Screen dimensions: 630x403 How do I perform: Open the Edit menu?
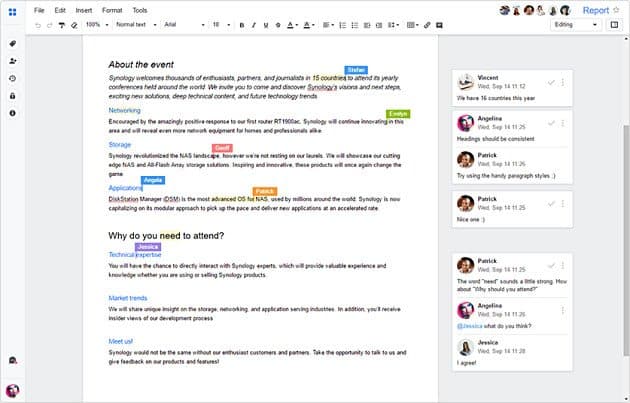[x=60, y=10]
